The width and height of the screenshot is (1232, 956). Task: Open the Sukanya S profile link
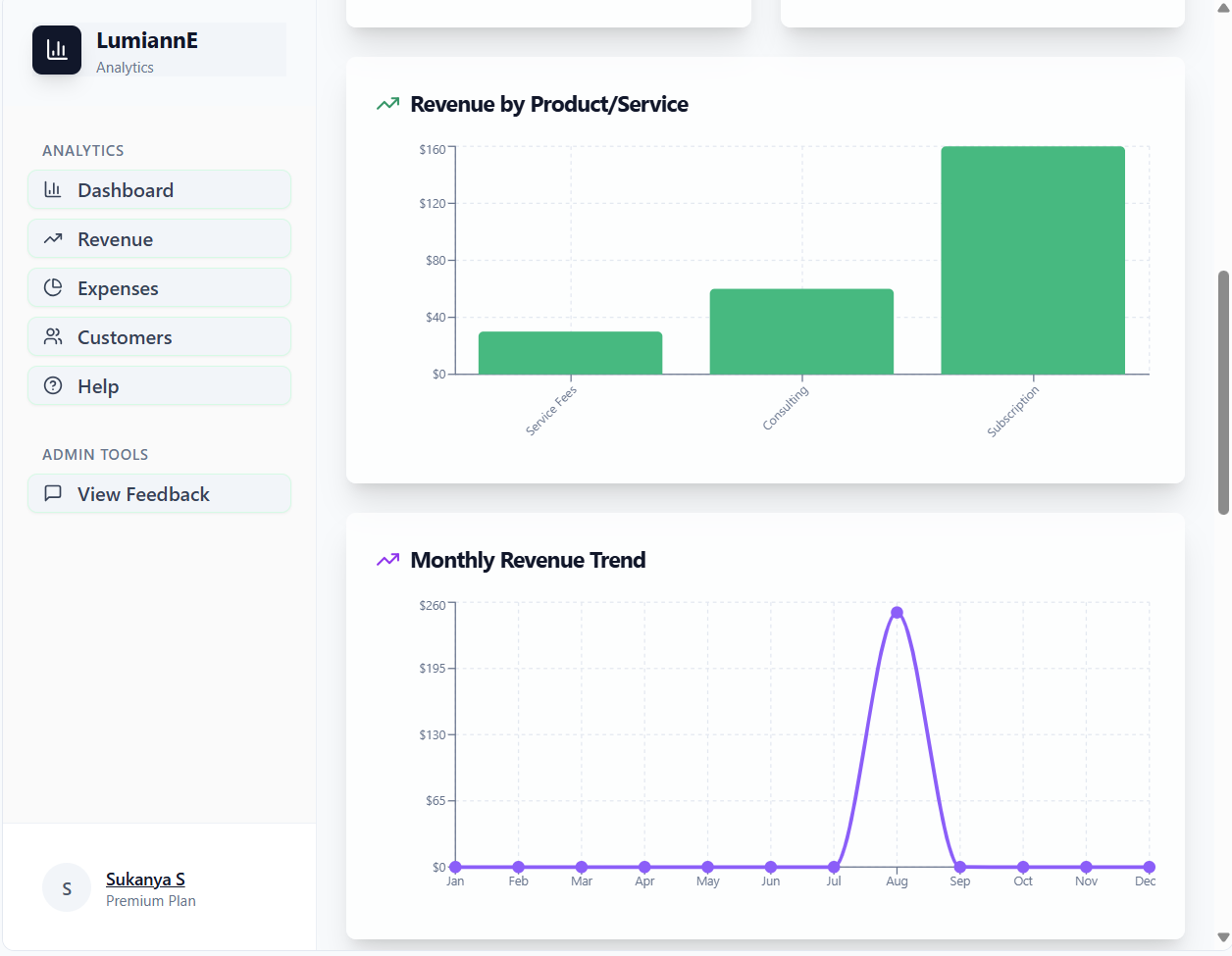145,880
